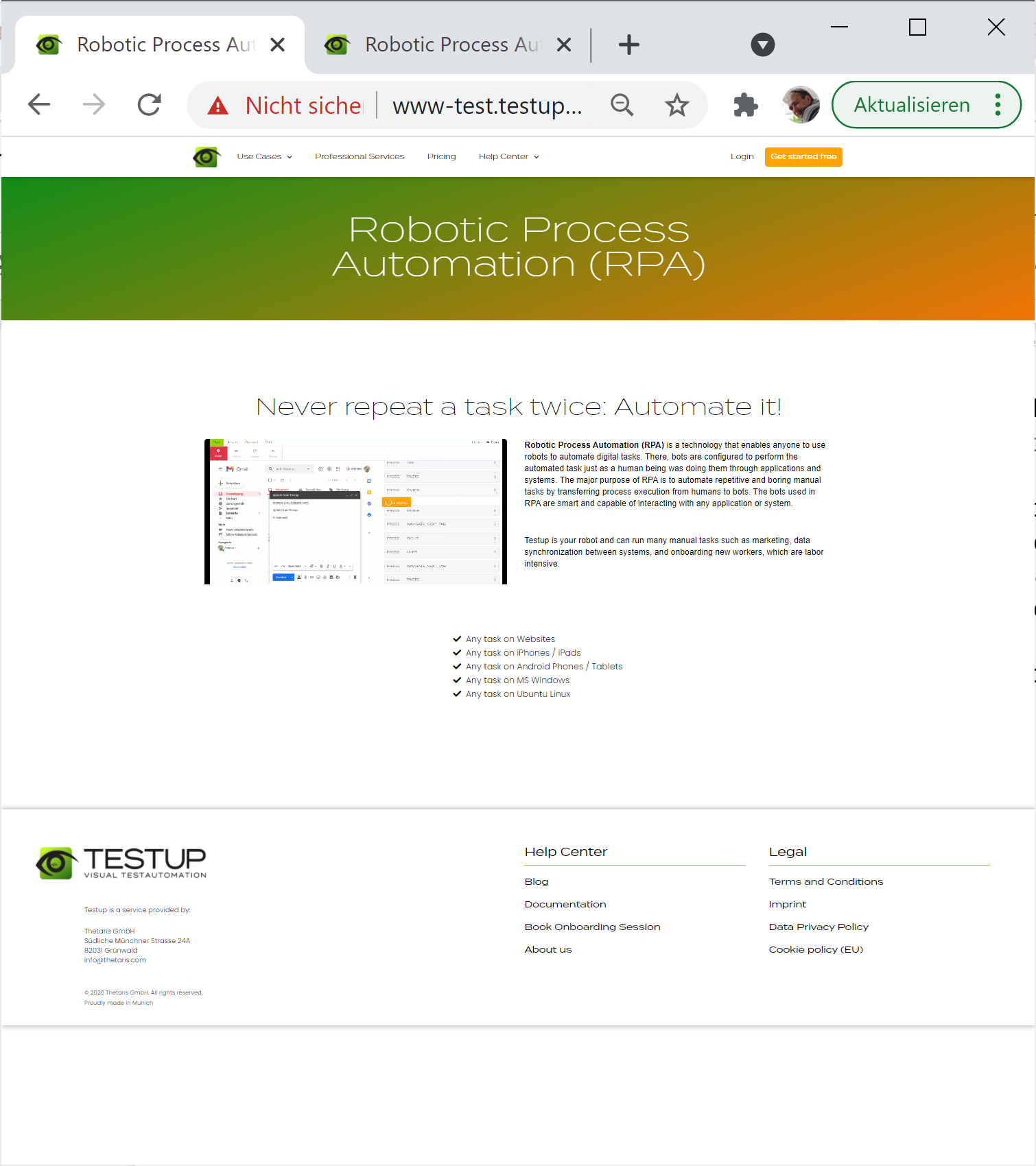Click 'Proudly made in Munich' footer text
The image size is (1036, 1166).
pos(119,1003)
